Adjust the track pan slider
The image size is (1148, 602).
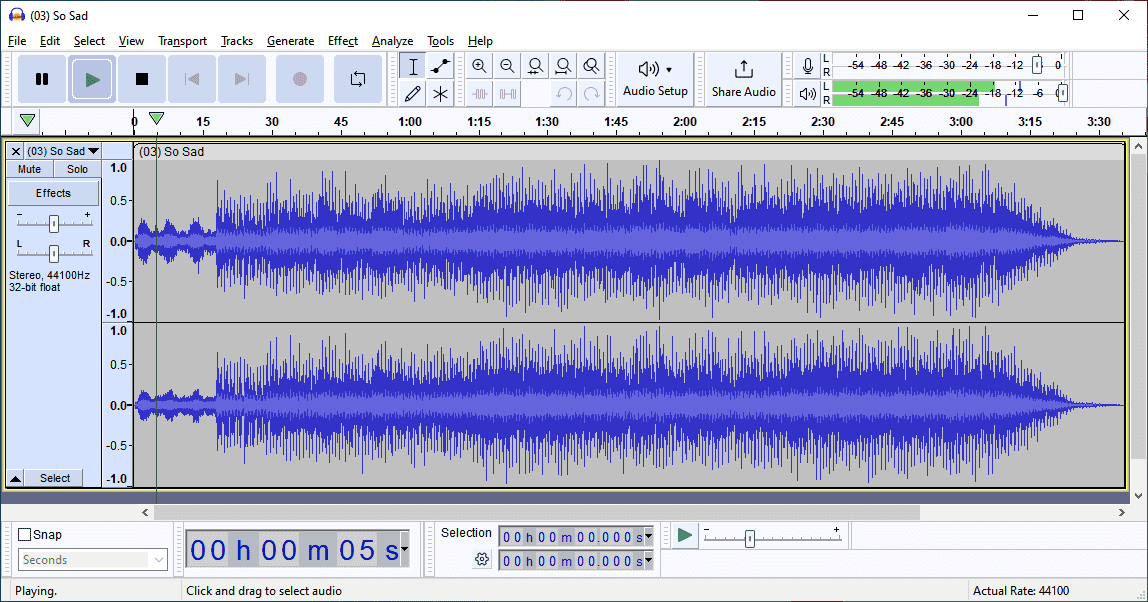pyautogui.click(x=54, y=253)
